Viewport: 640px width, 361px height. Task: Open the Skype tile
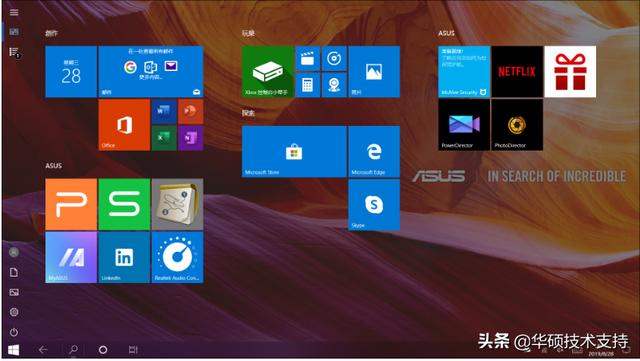coord(374,205)
